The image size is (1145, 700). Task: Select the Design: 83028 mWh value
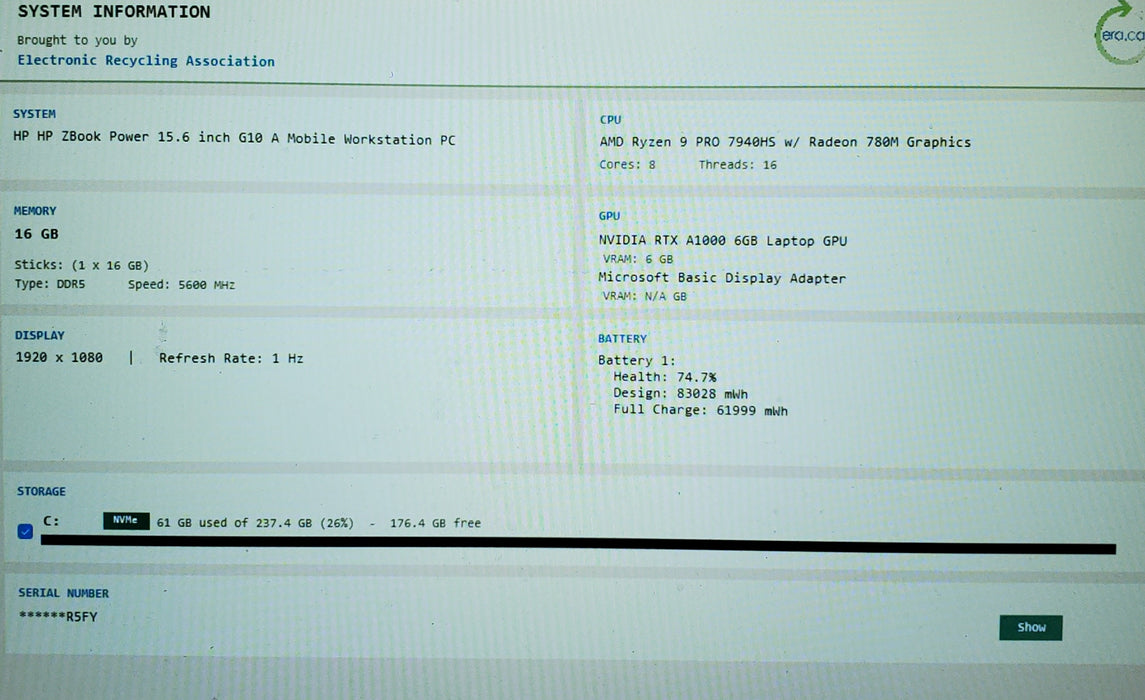click(680, 393)
